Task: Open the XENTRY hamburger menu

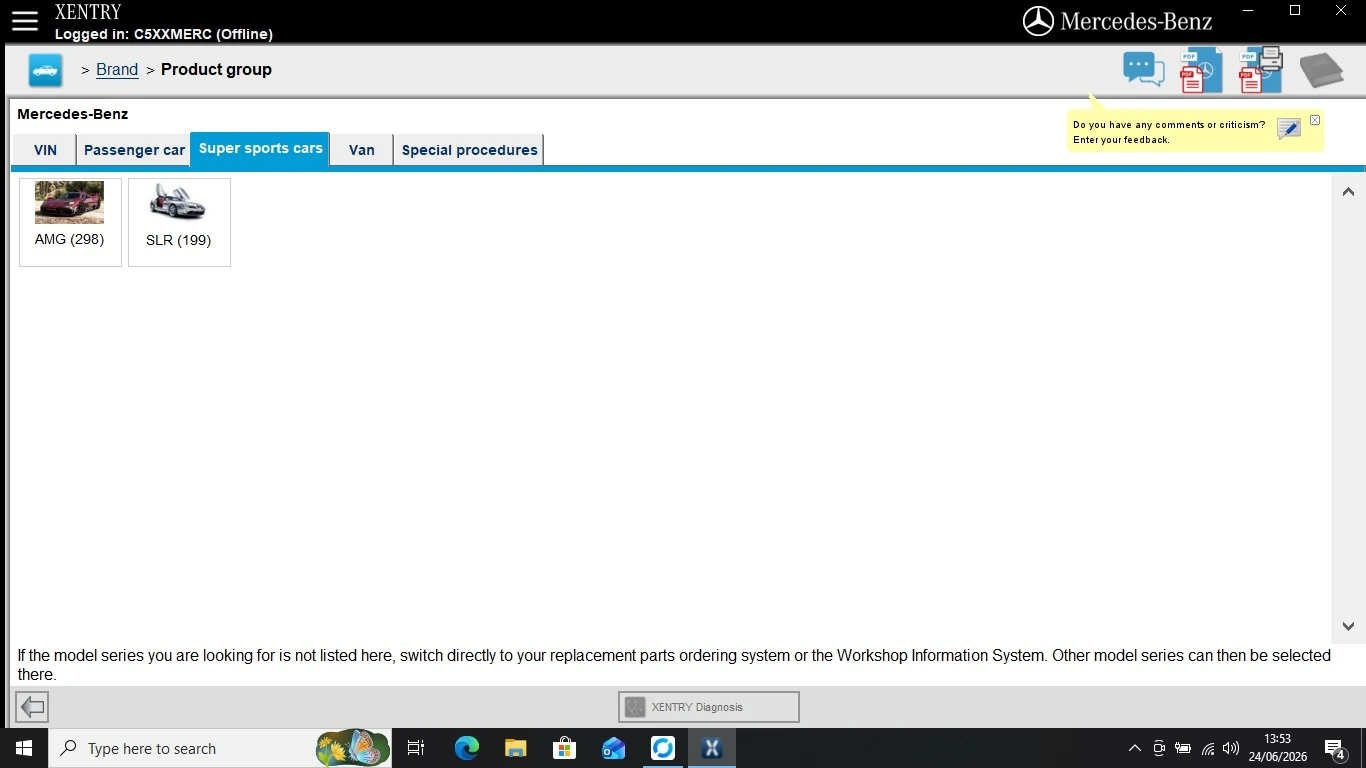Action: pyautogui.click(x=25, y=21)
